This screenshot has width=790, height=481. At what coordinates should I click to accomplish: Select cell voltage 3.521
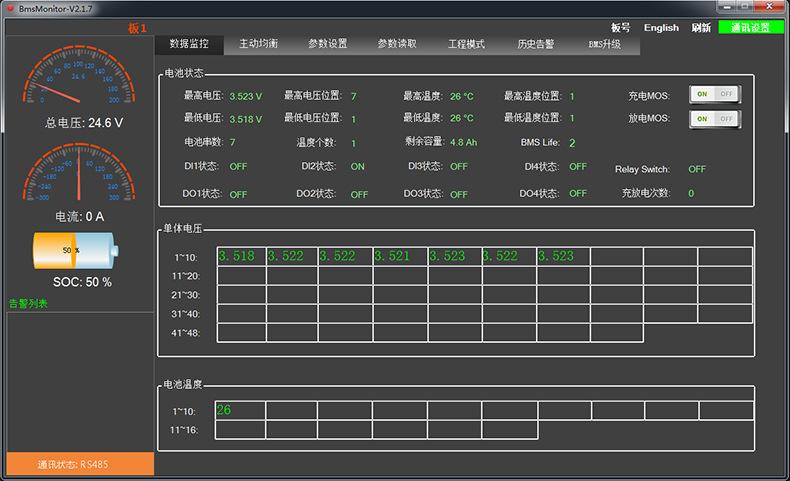pyautogui.click(x=400, y=256)
